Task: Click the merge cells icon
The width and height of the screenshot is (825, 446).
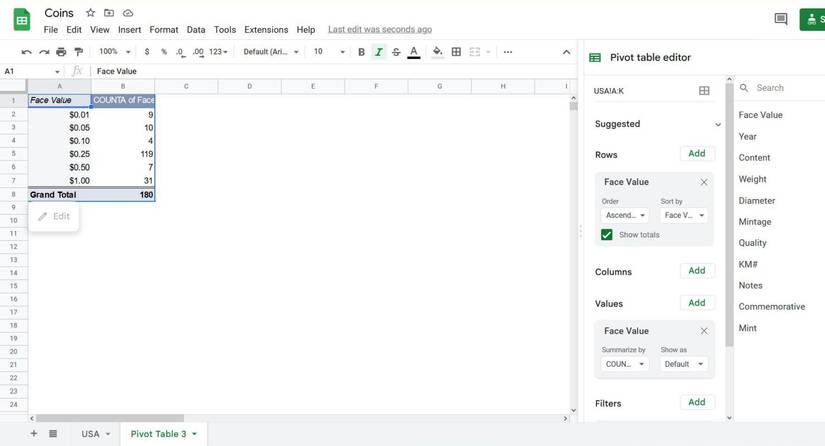Action: coord(475,52)
